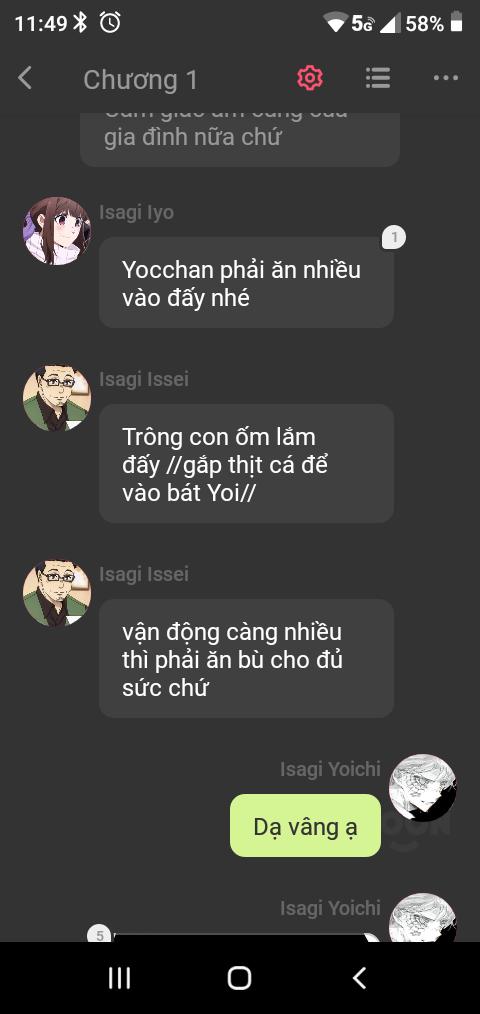The height and width of the screenshot is (1014, 480).
Task: Open comment badge showing 1 on Yocchan message
Action: pyautogui.click(x=394, y=238)
